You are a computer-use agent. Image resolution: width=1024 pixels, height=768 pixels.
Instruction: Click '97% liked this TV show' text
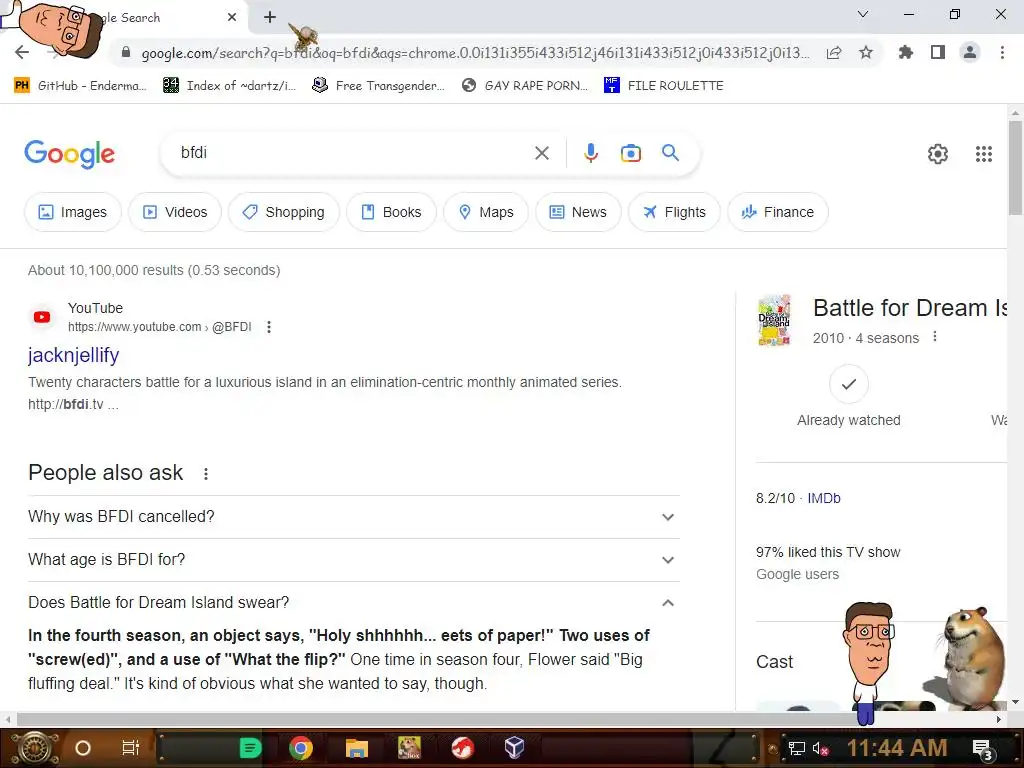(x=828, y=552)
